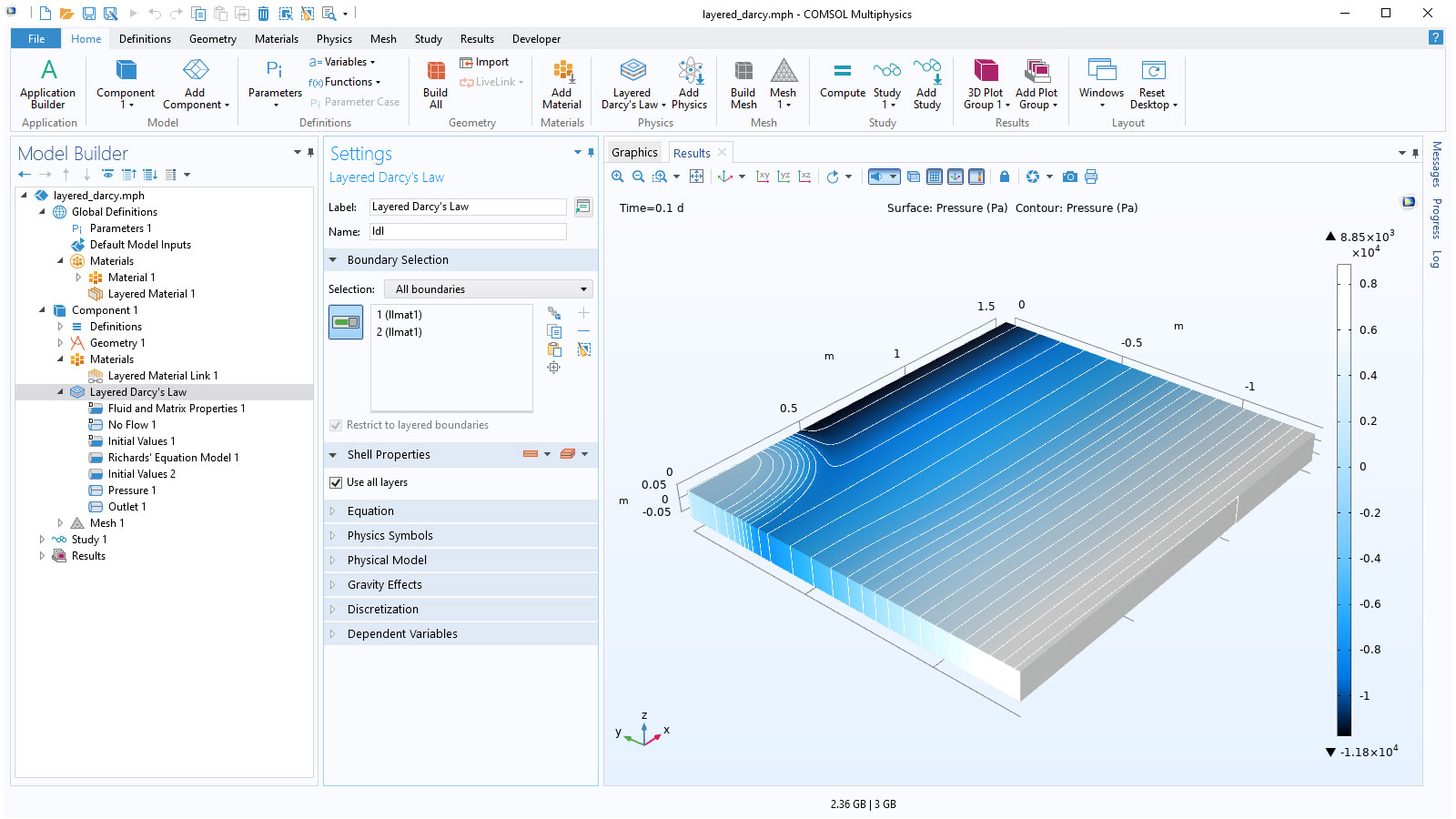Toggle the Restrict to layered boundaries checkbox
The height and width of the screenshot is (819, 1456).
tap(336, 425)
